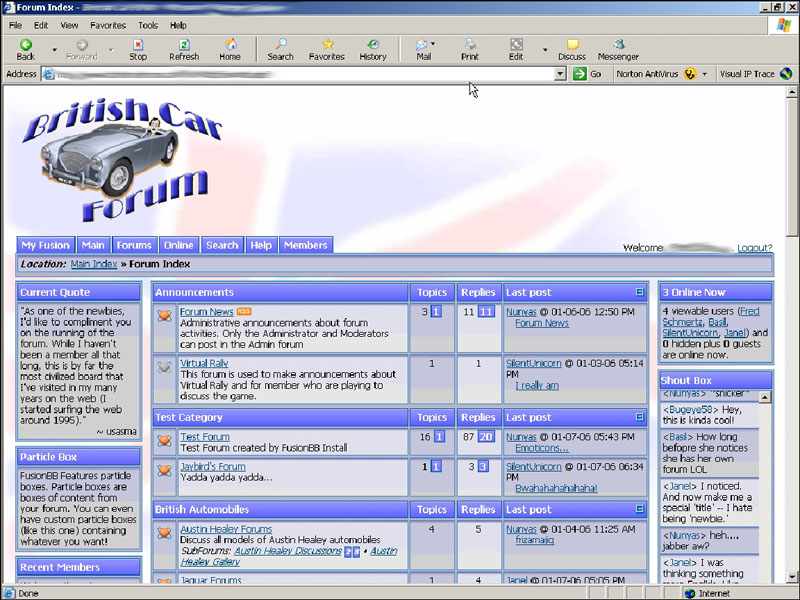This screenshot has height=600, width=800.
Task: Collapse the Test Category section
Action: (640, 417)
